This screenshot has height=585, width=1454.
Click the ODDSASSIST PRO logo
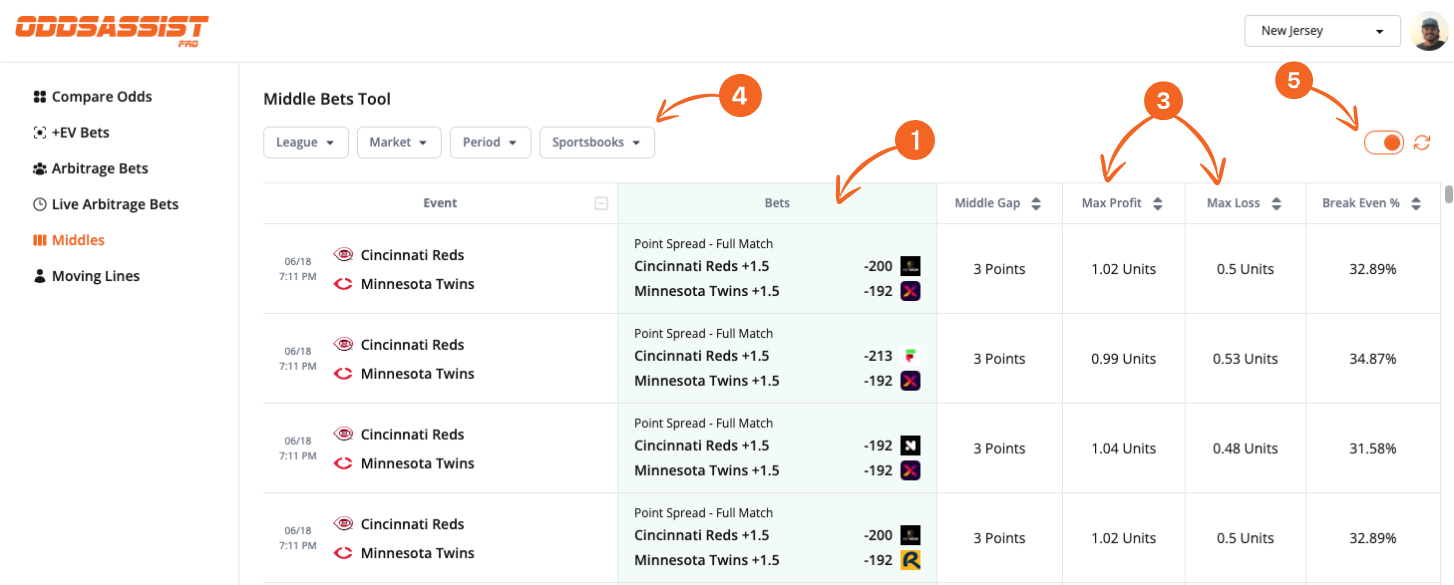[110, 30]
